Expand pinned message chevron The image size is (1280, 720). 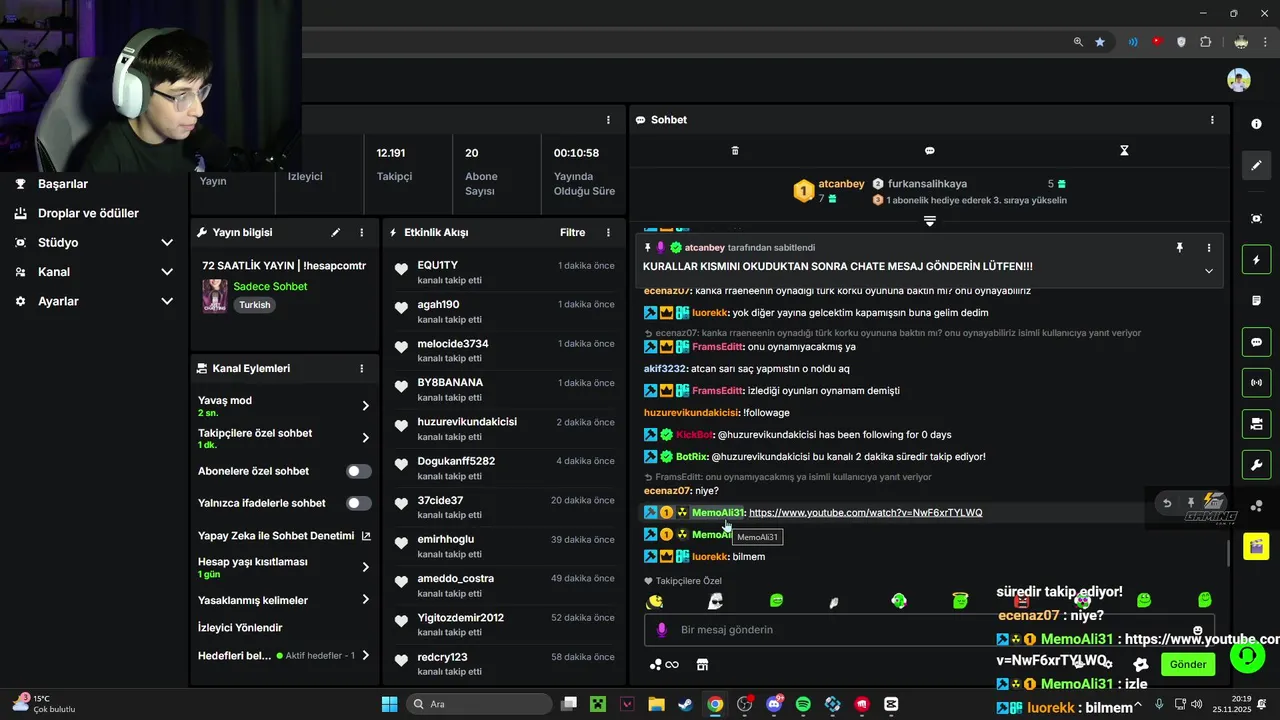click(1208, 271)
